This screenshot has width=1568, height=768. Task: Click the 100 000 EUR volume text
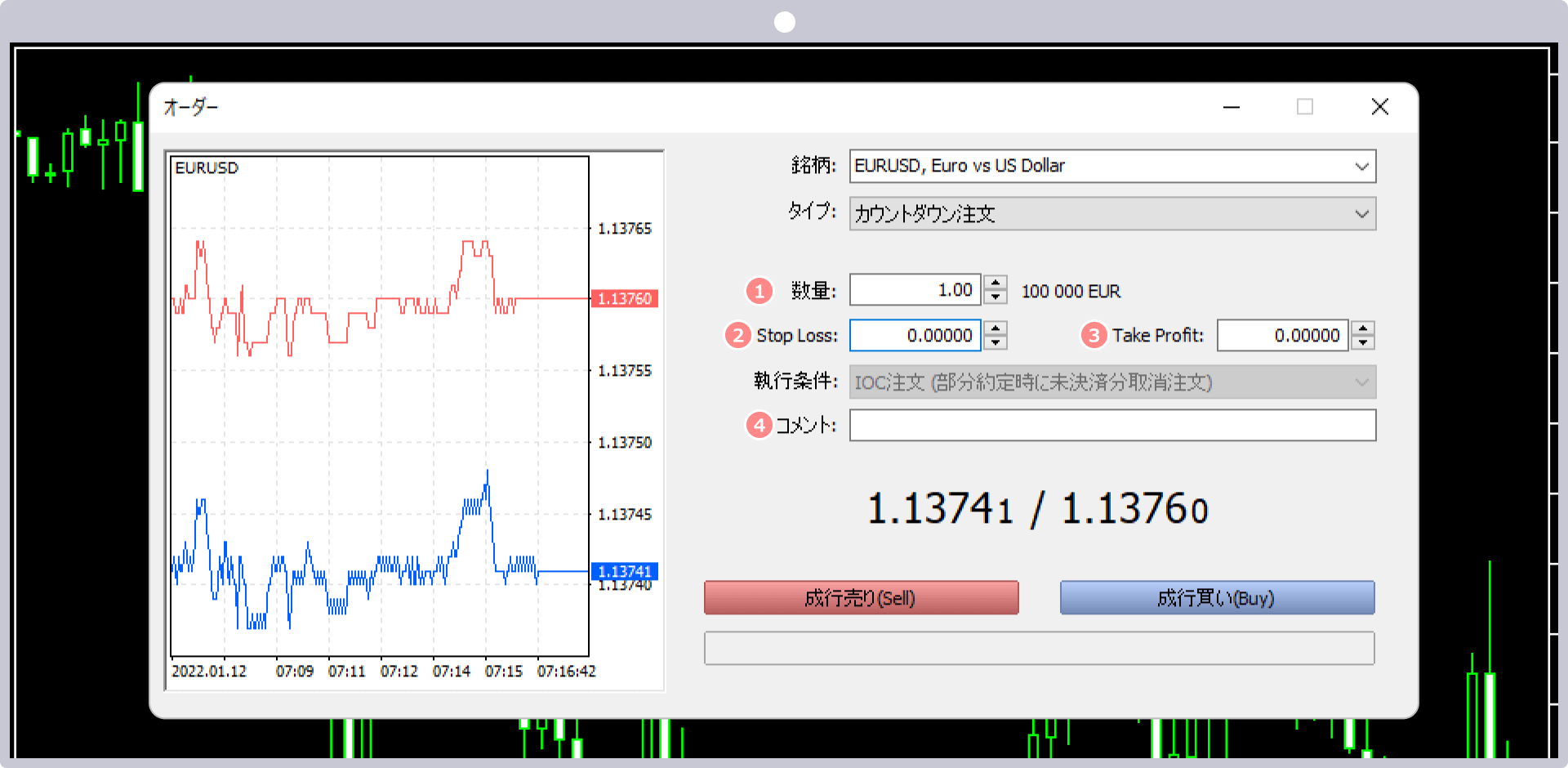[1071, 292]
